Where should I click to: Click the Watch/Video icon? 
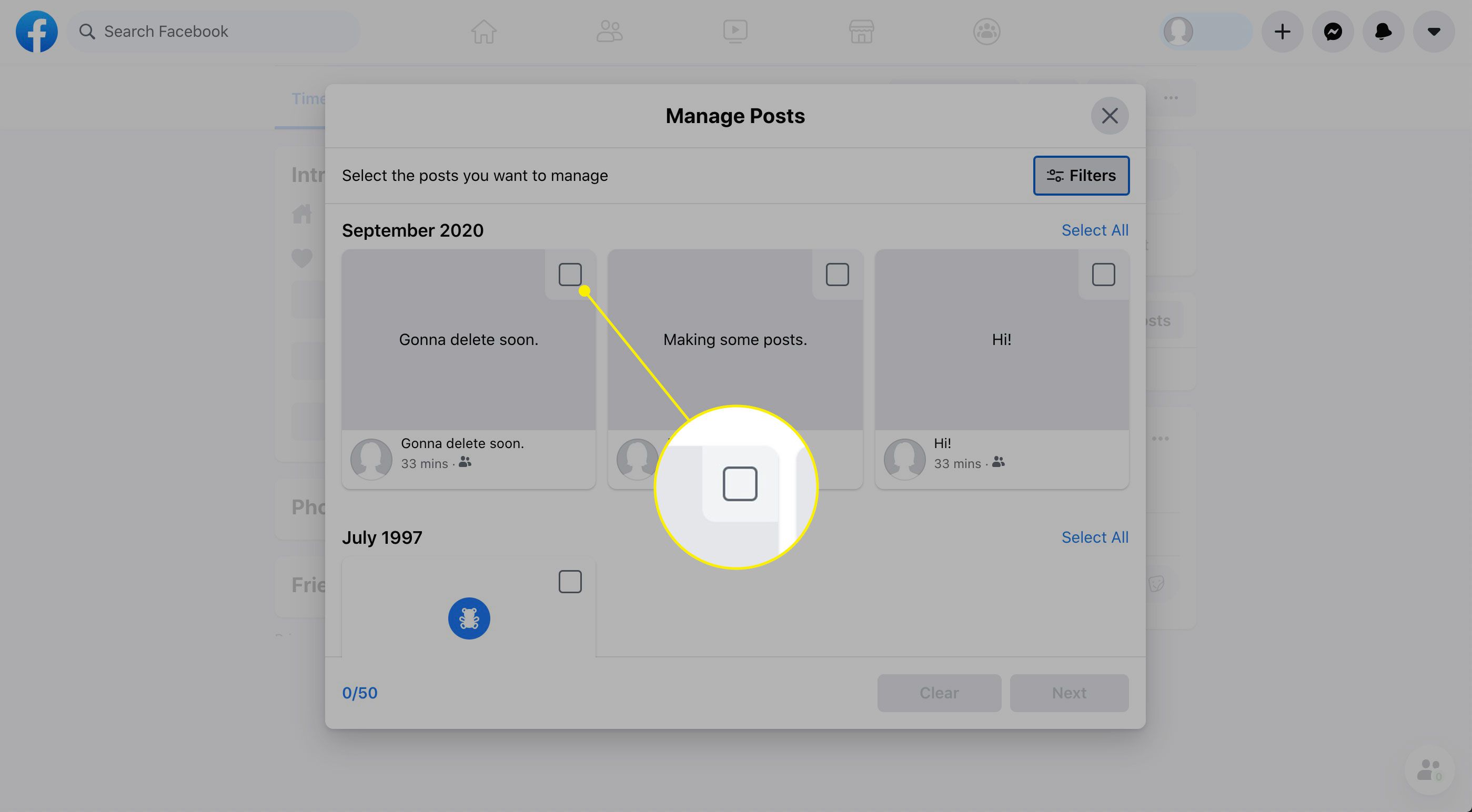pyautogui.click(x=735, y=31)
